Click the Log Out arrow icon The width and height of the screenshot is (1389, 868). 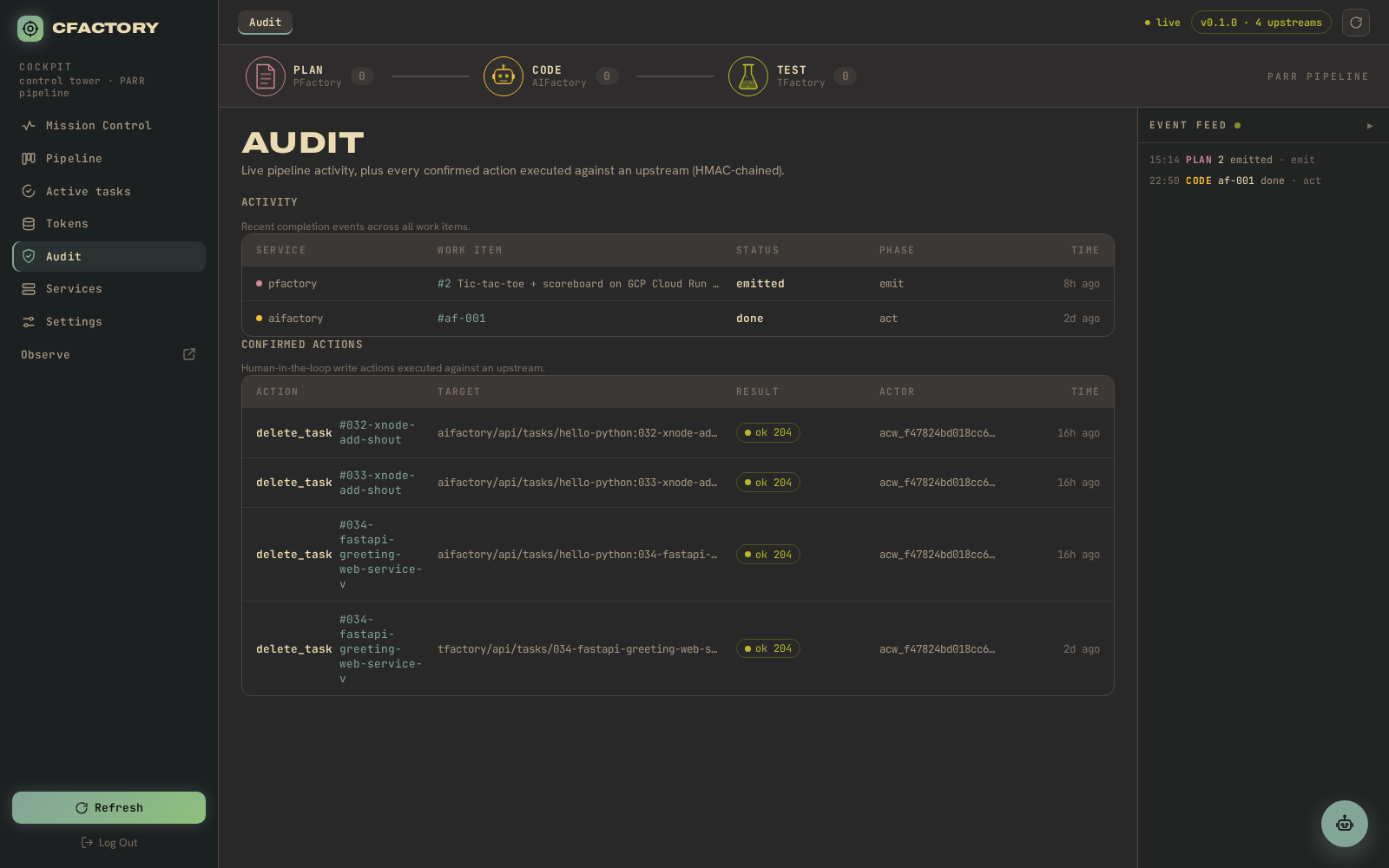(87, 843)
